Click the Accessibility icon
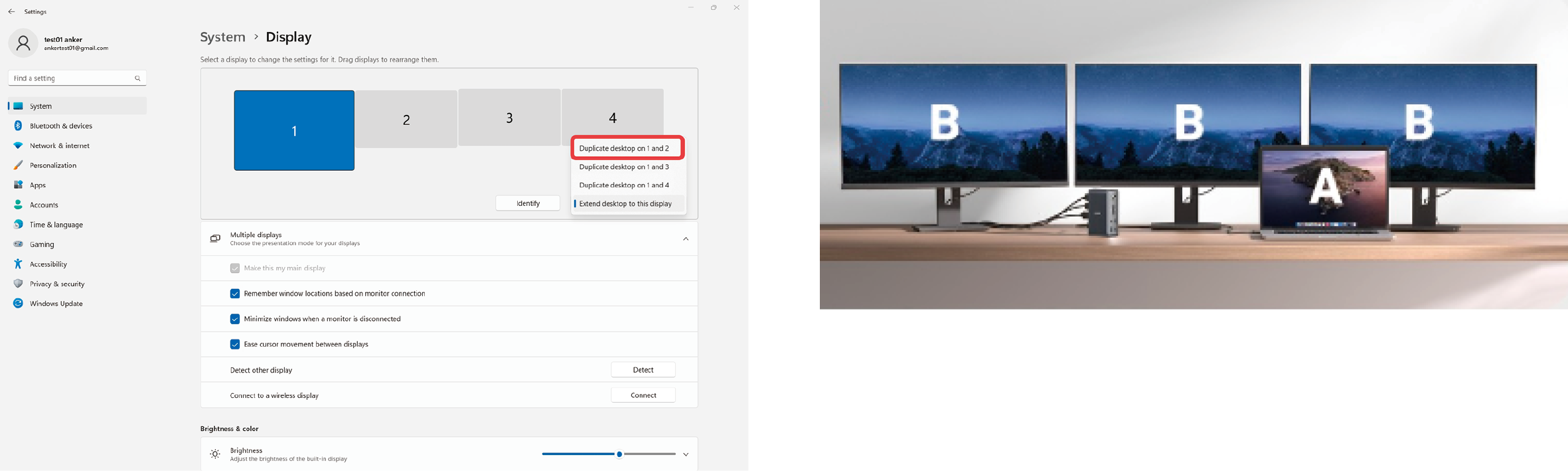The height and width of the screenshot is (471, 1568). (x=18, y=264)
